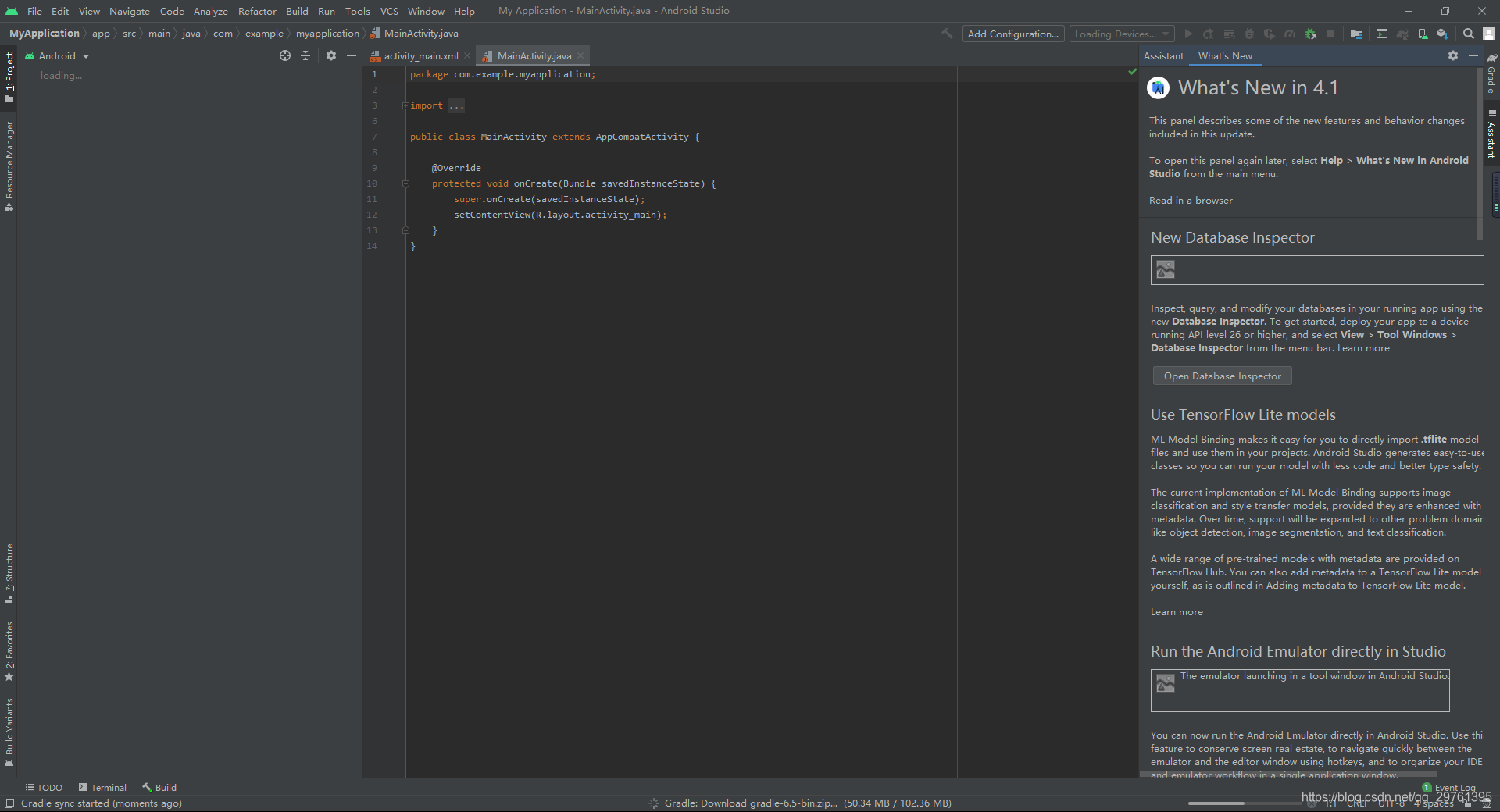Open the SDK Manager icon

[x=1443, y=34]
